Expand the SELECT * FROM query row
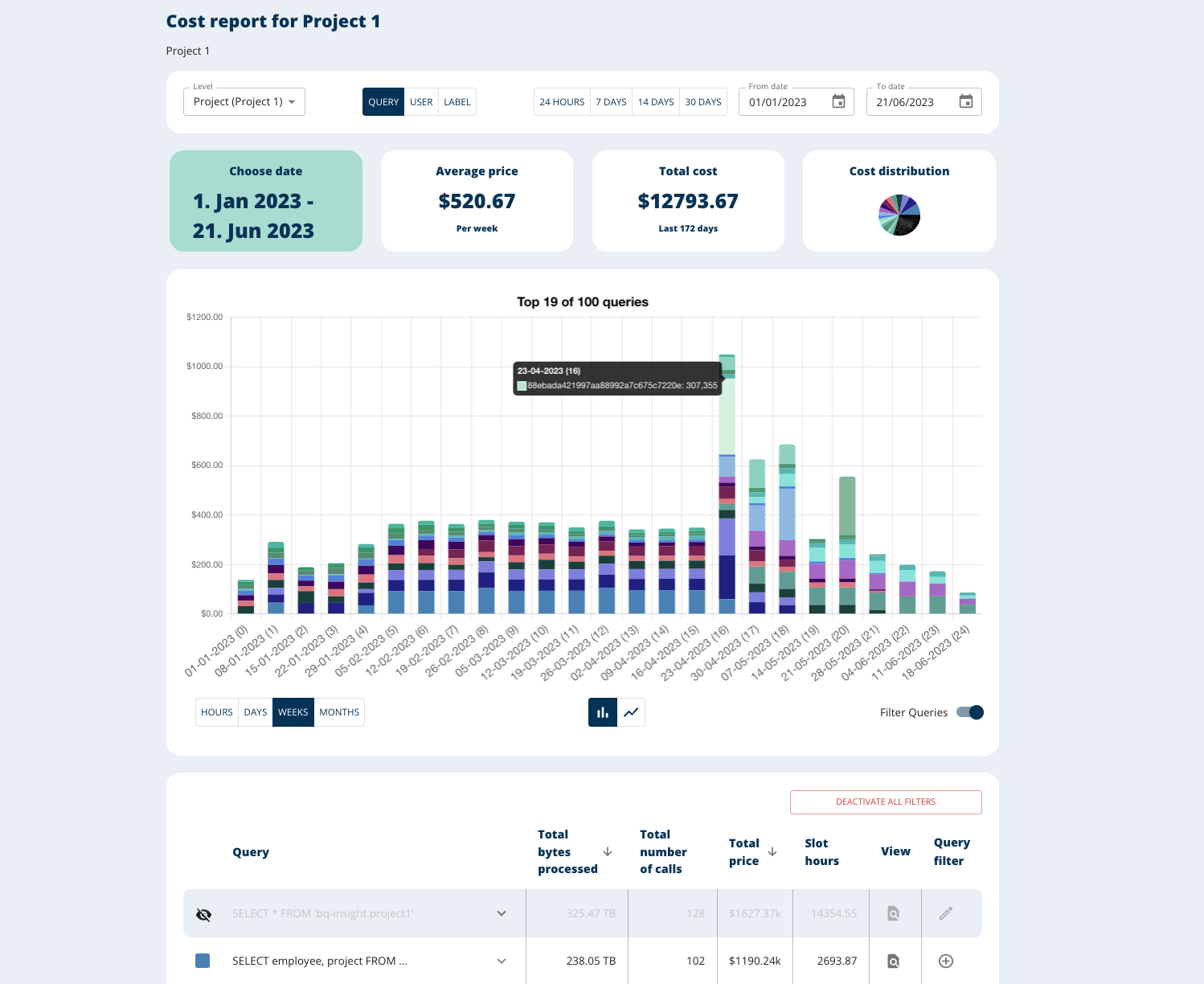This screenshot has width=1204, height=984. tap(502, 913)
